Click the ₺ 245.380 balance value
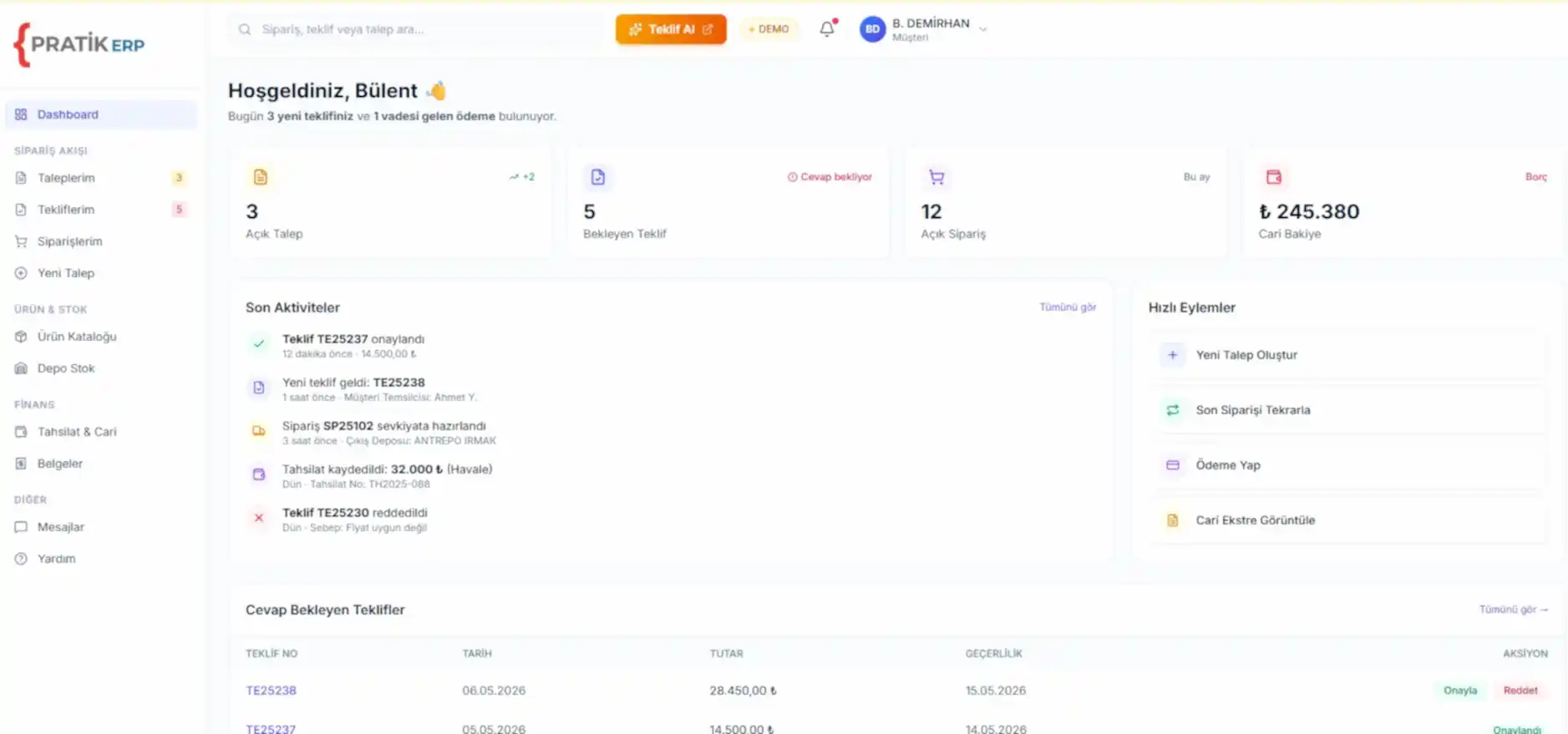1568x734 pixels. point(1309,212)
